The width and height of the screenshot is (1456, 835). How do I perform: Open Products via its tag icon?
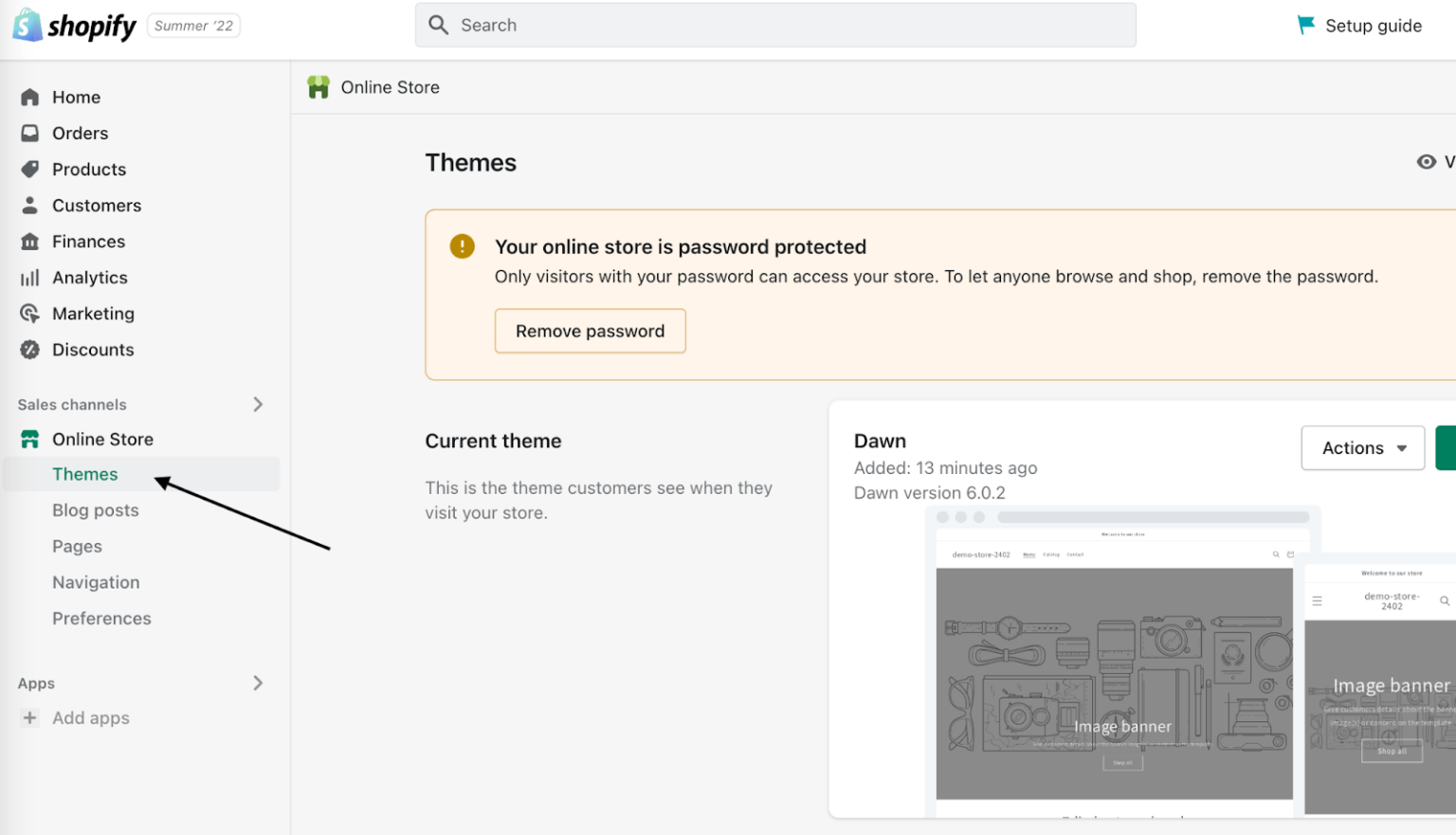coord(29,169)
